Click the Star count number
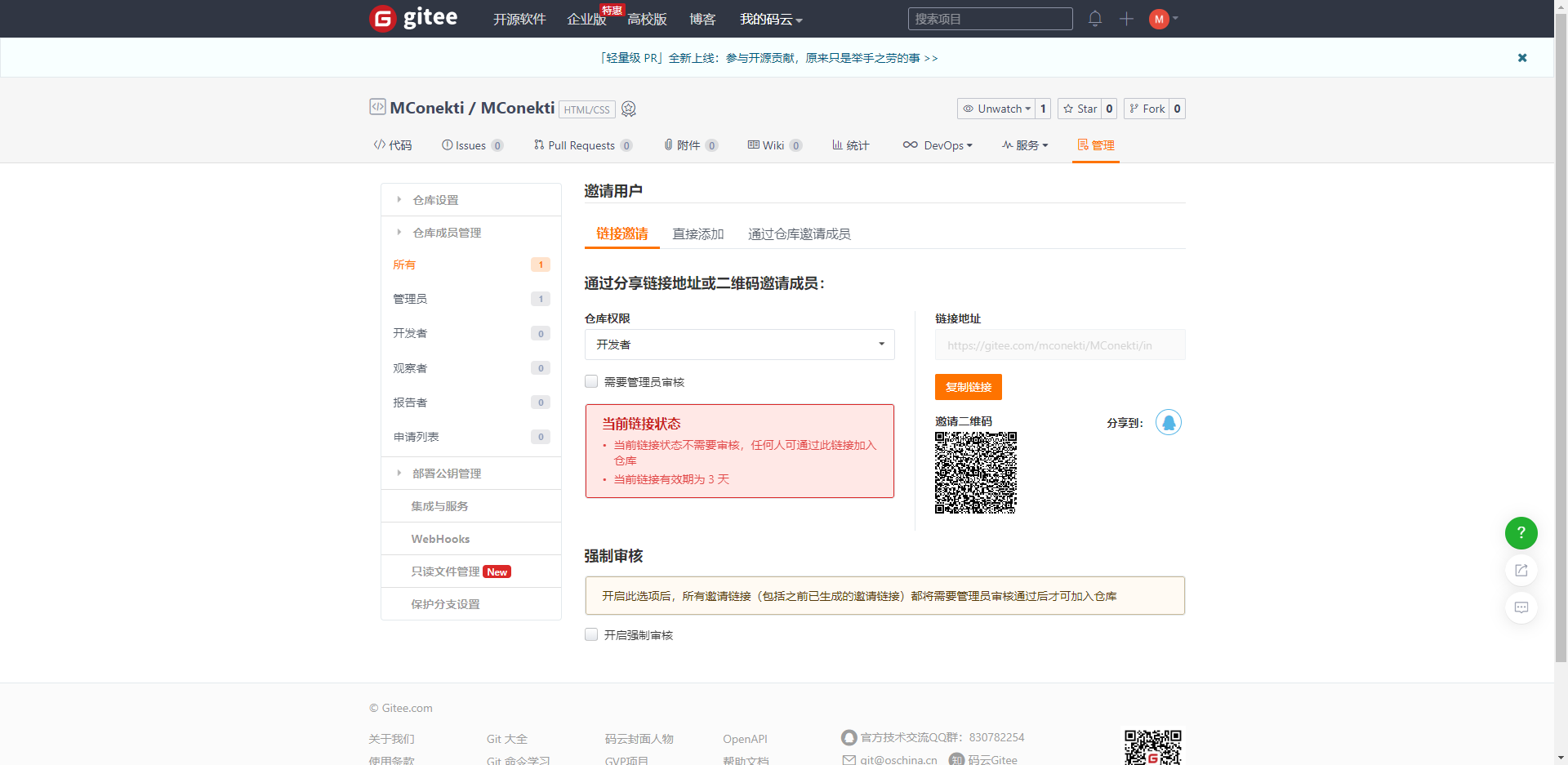 pos(1109,109)
